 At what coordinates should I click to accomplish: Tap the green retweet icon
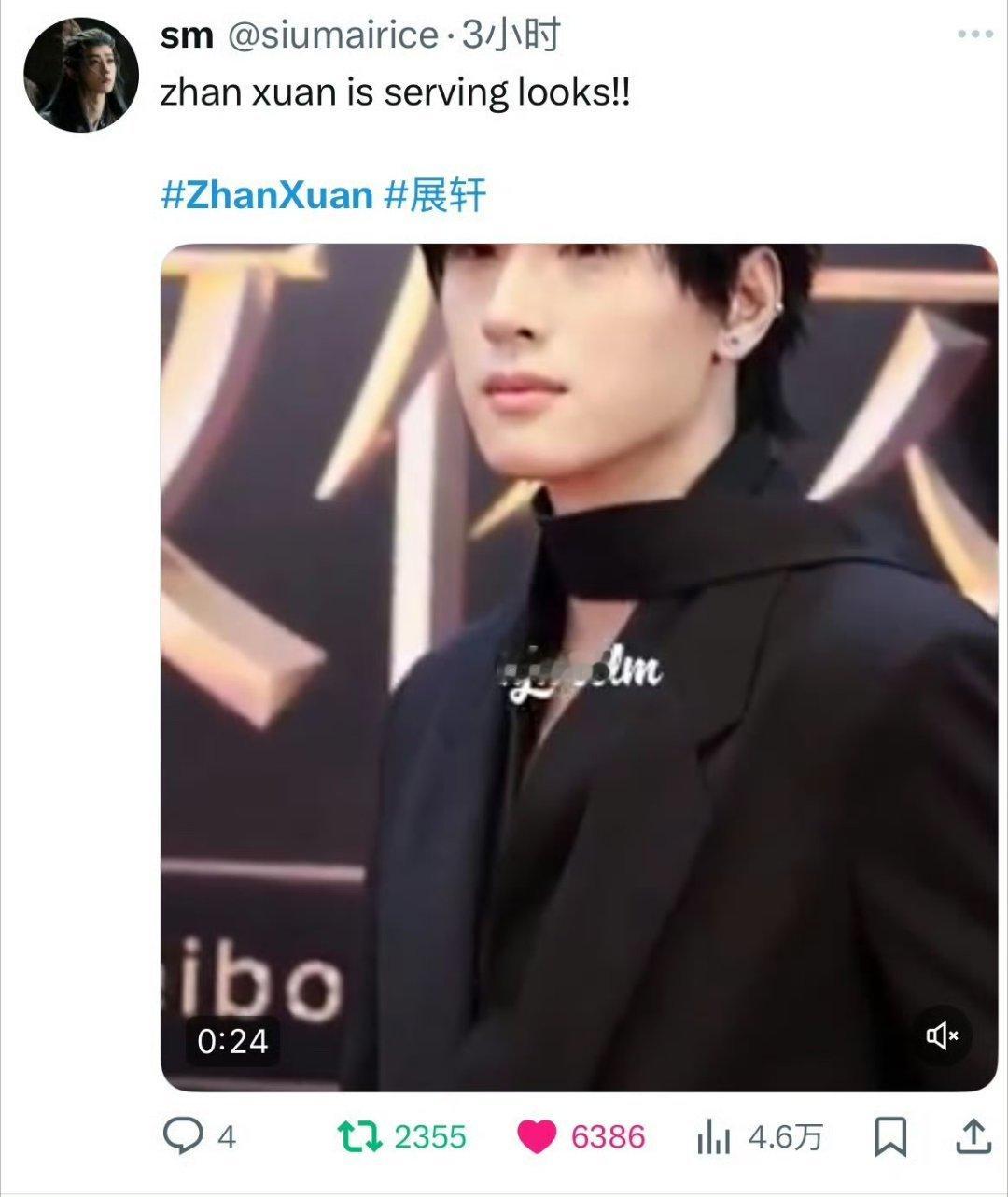[359, 1136]
